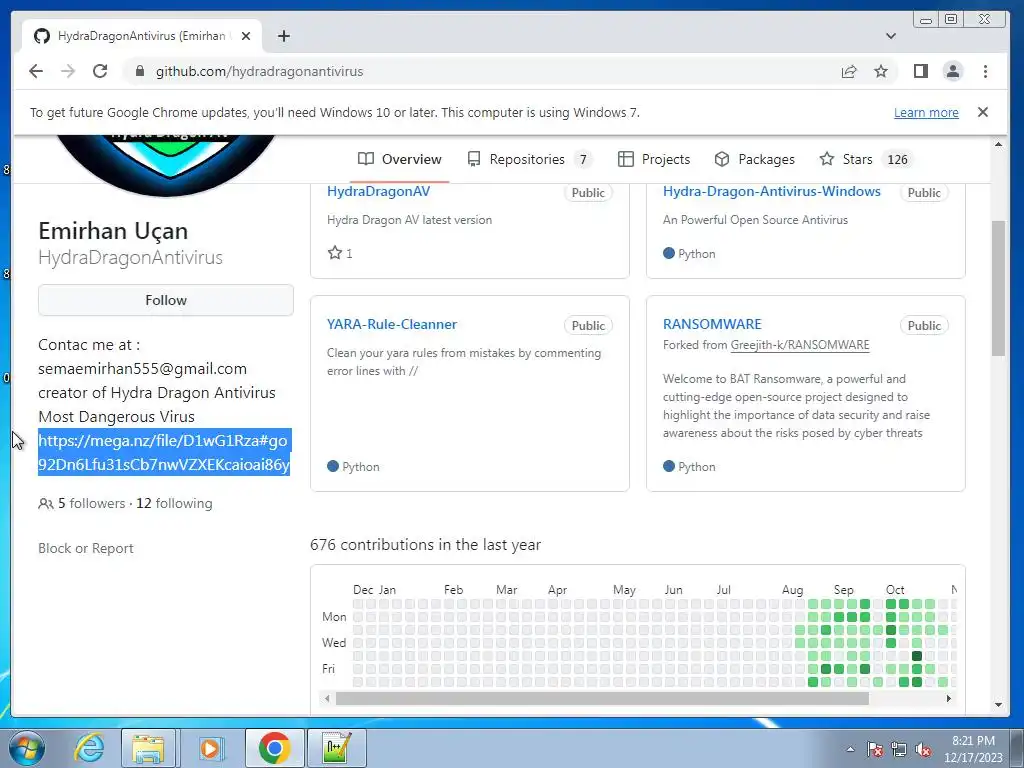The height and width of the screenshot is (768, 1024).
Task: Click the Emirhan Uçan profile name
Action: pyautogui.click(x=113, y=231)
